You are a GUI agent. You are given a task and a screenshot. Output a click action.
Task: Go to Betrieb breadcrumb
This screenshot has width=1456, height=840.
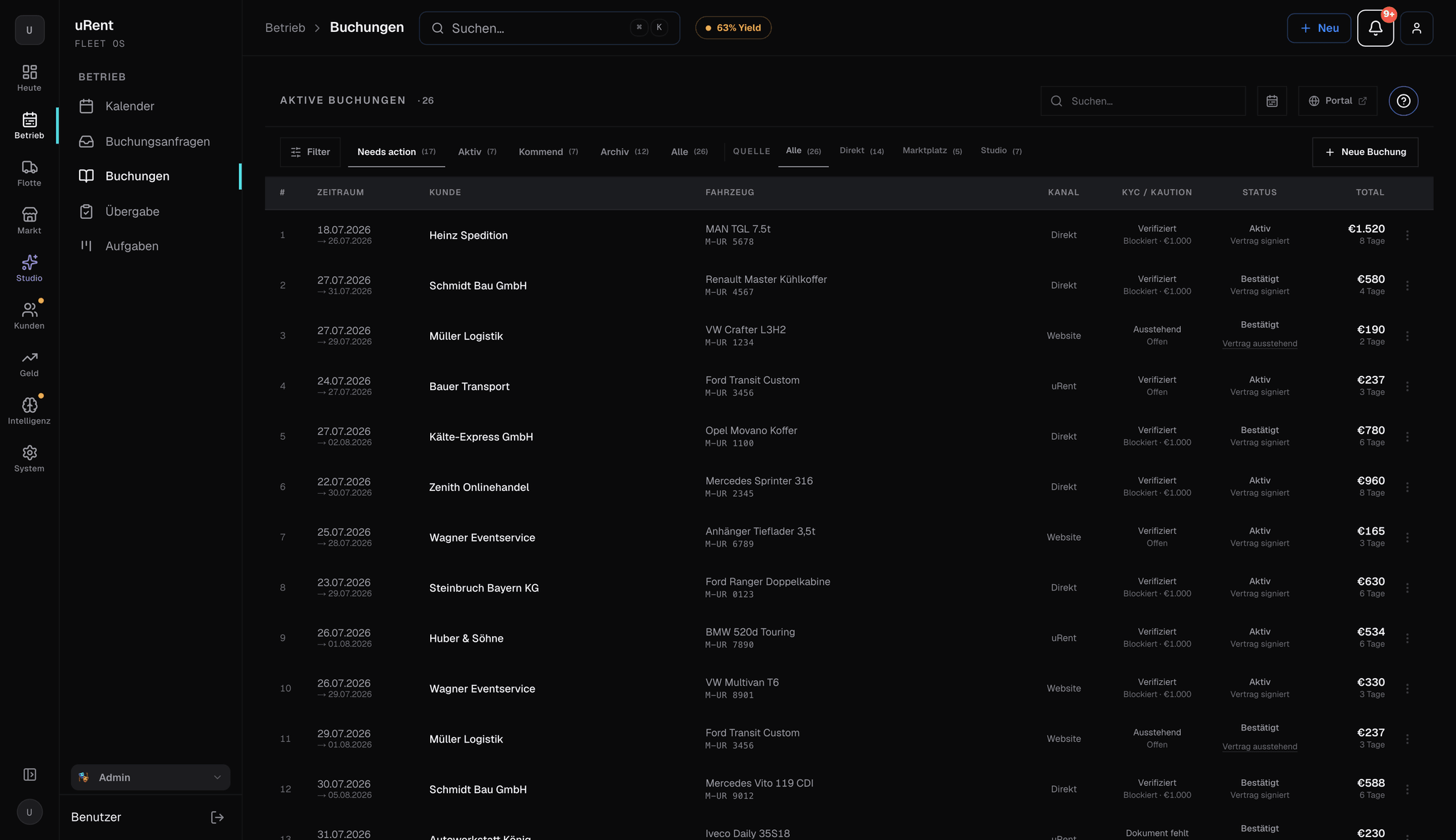[x=285, y=28]
